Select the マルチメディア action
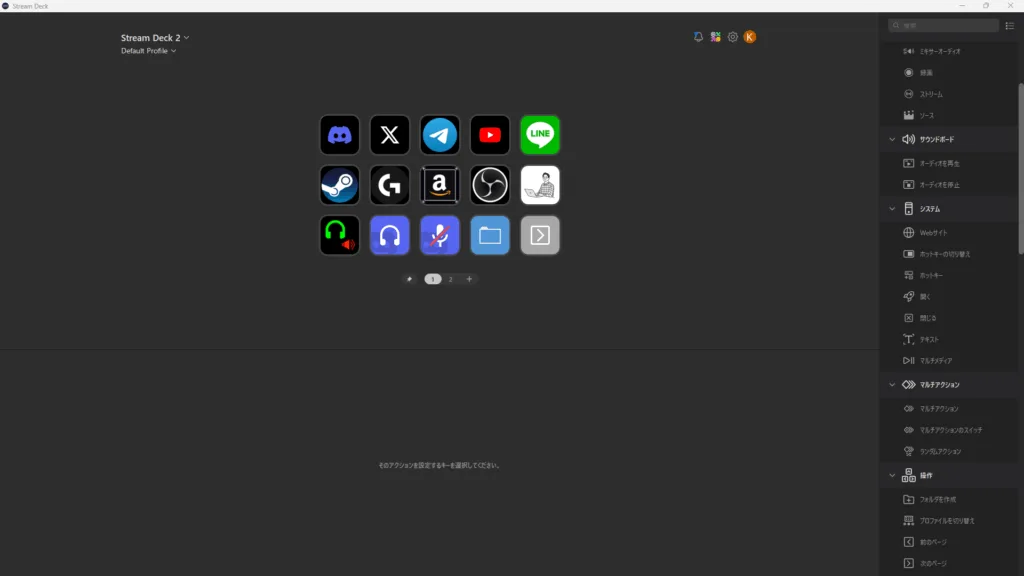The width and height of the screenshot is (1024, 576). [x=949, y=360]
